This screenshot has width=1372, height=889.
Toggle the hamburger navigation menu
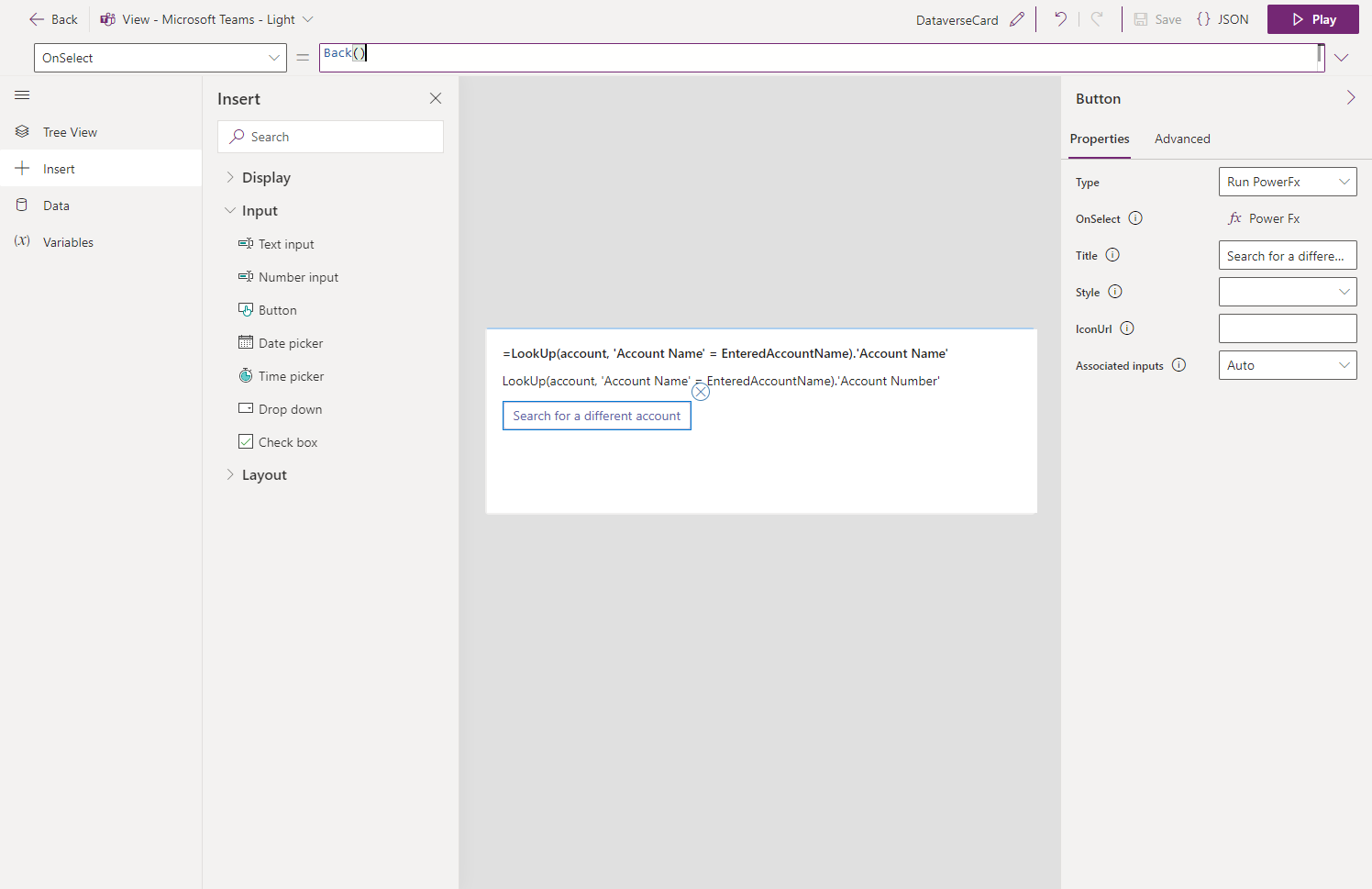[x=23, y=95]
